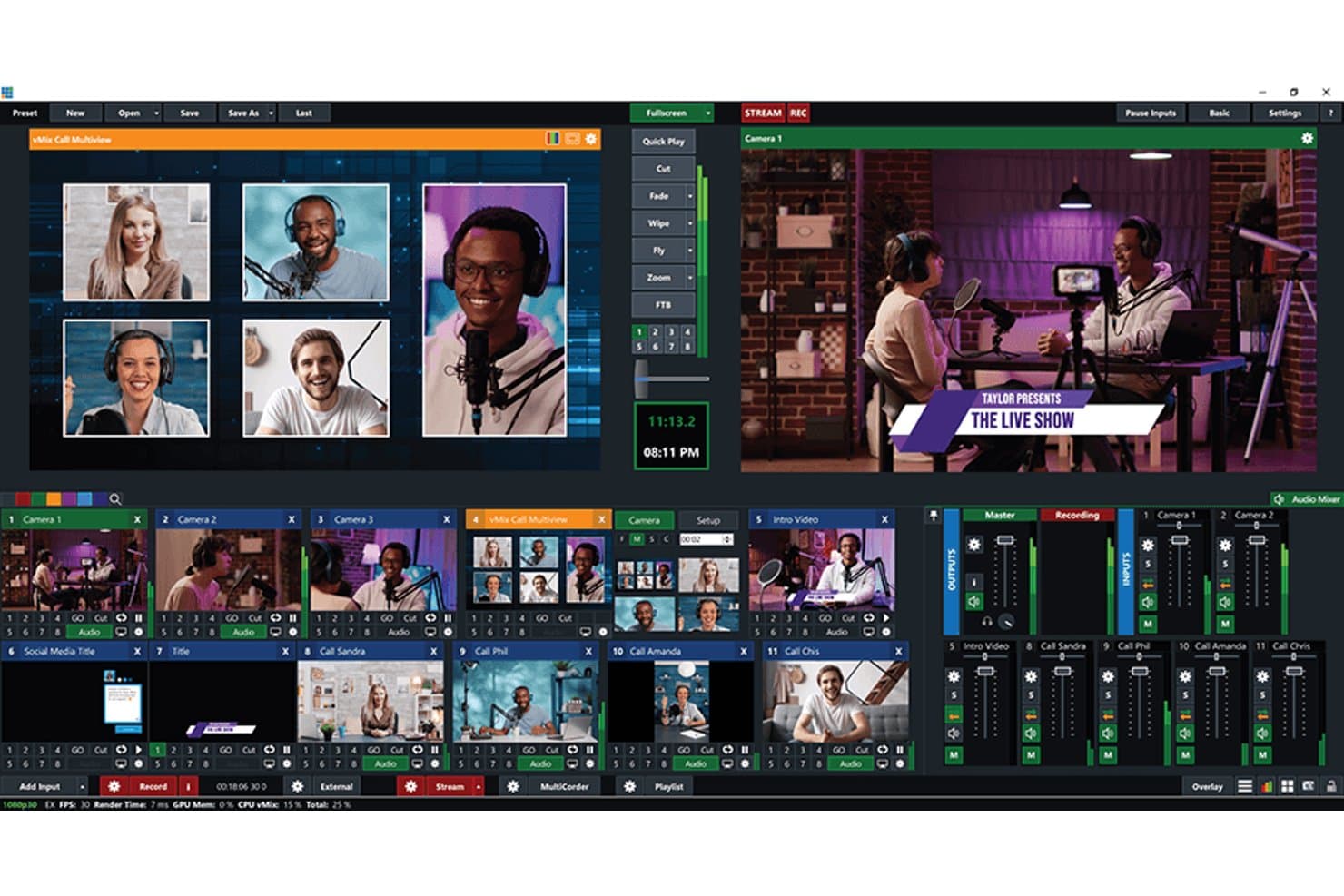Close the Intro Video input
The width and height of the screenshot is (1344, 896).
(x=884, y=519)
